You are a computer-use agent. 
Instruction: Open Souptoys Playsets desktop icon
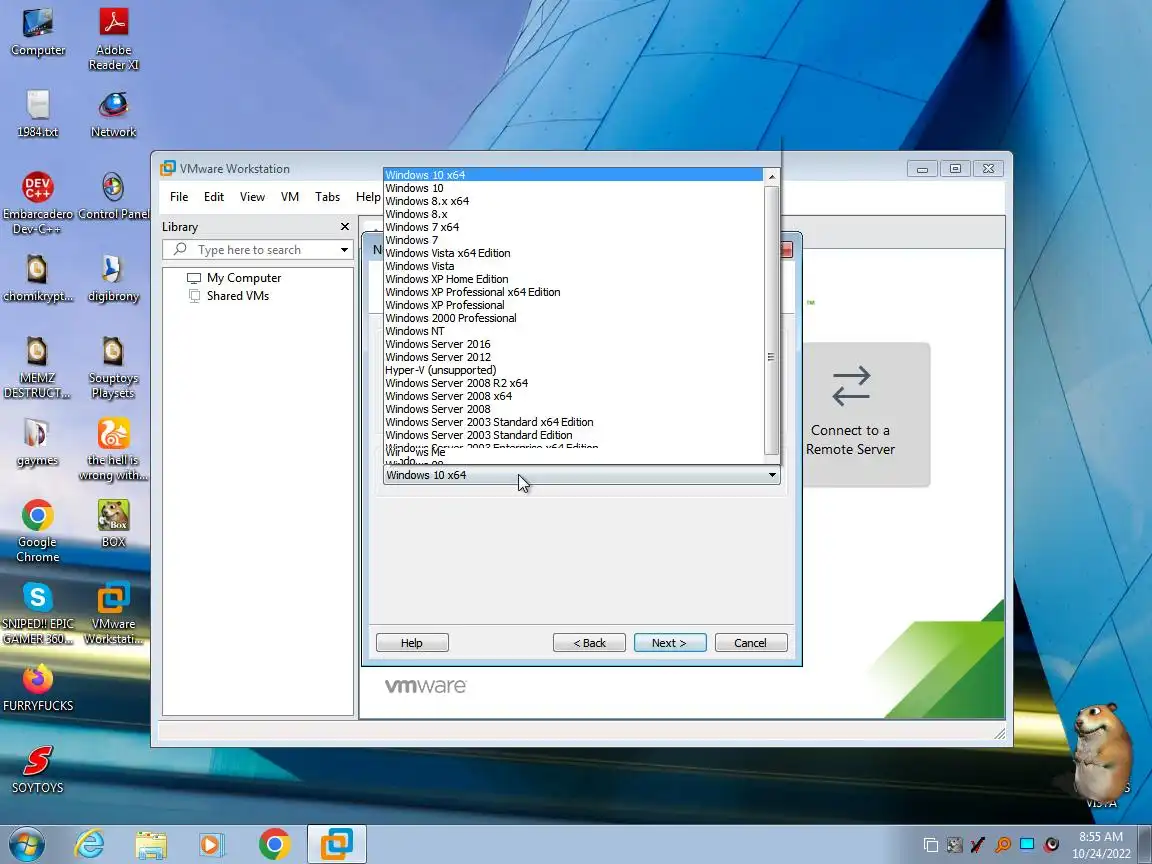[114, 367]
